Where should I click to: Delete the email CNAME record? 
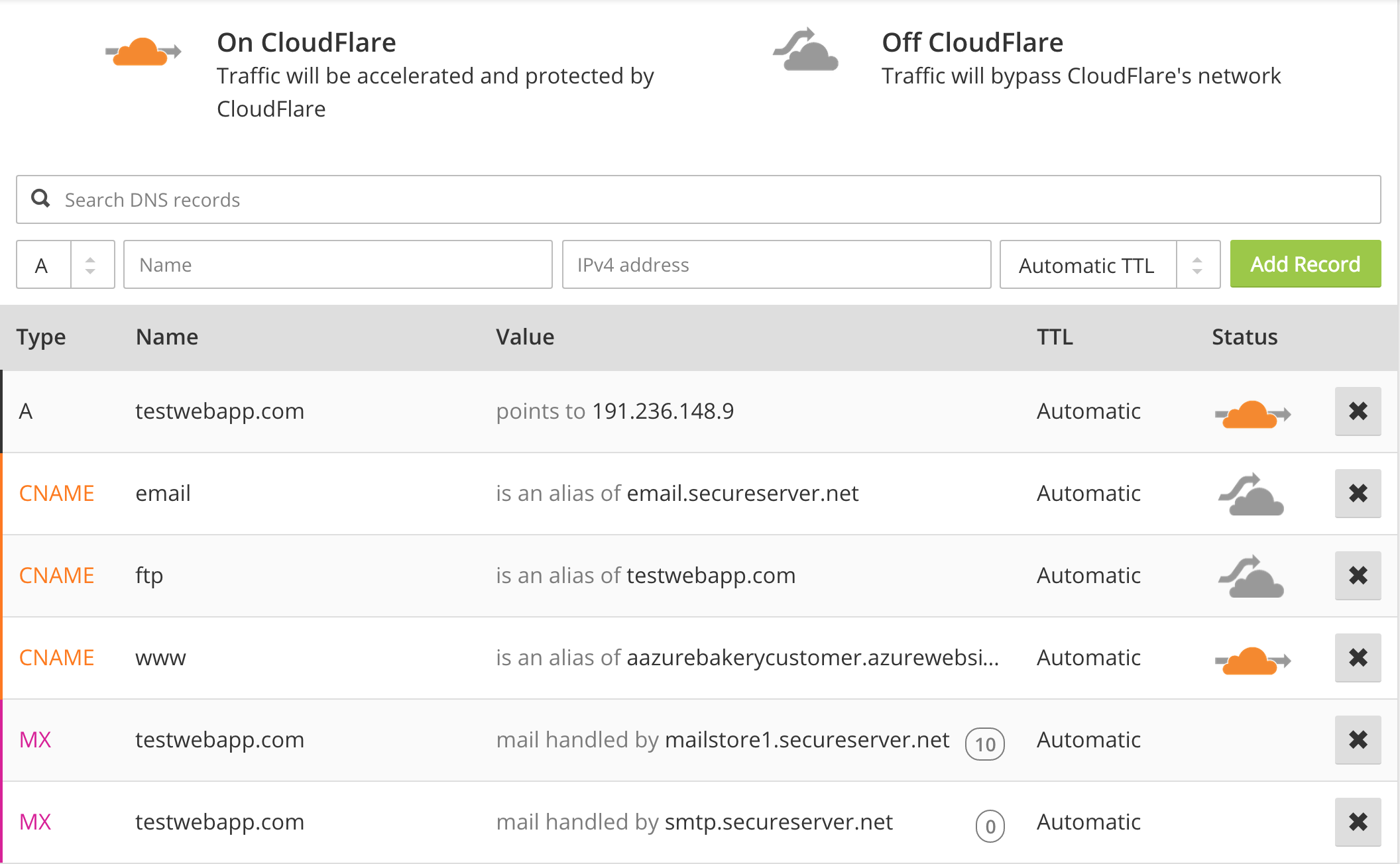[x=1358, y=494]
